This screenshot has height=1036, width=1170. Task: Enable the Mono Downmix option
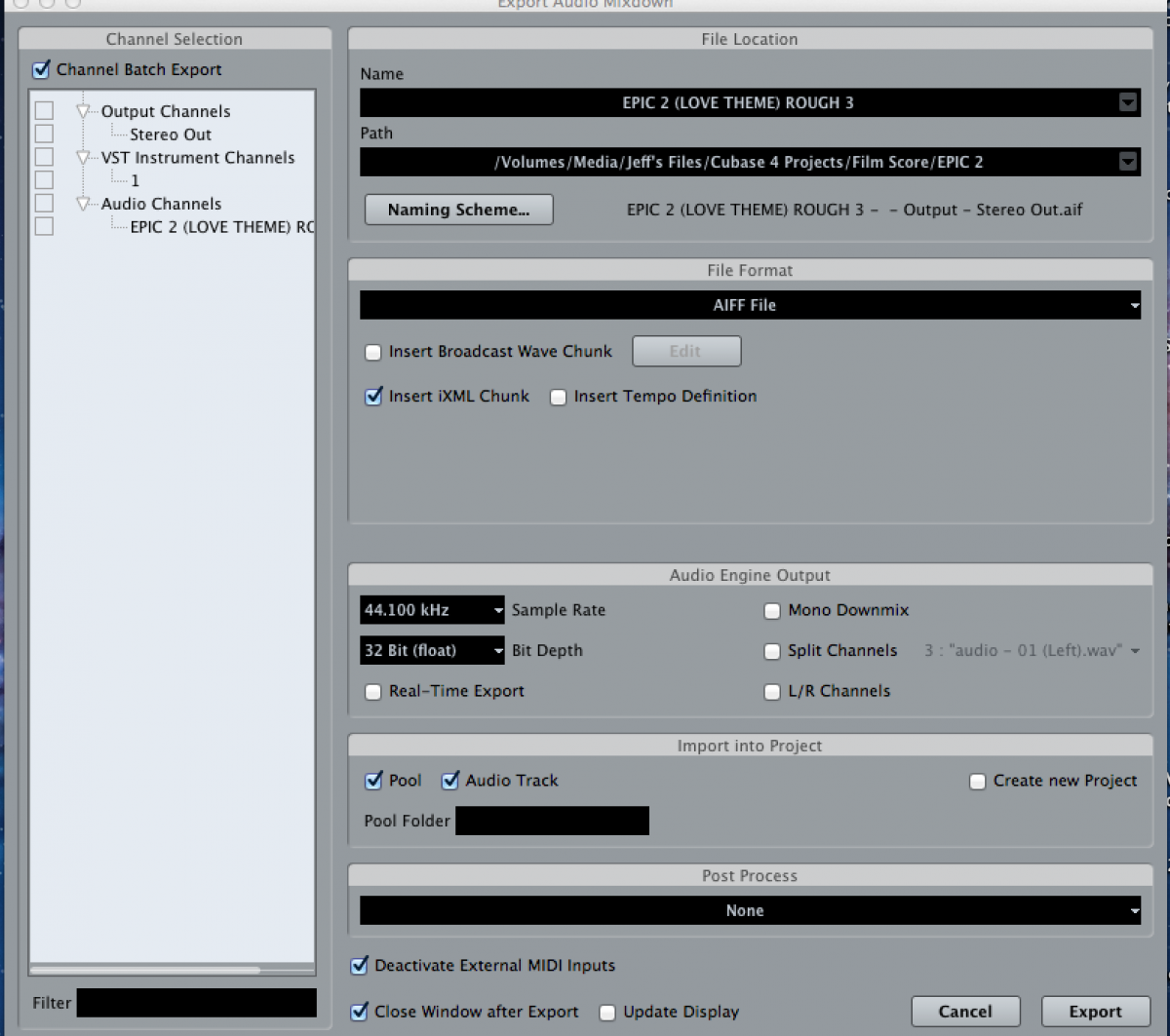click(772, 611)
